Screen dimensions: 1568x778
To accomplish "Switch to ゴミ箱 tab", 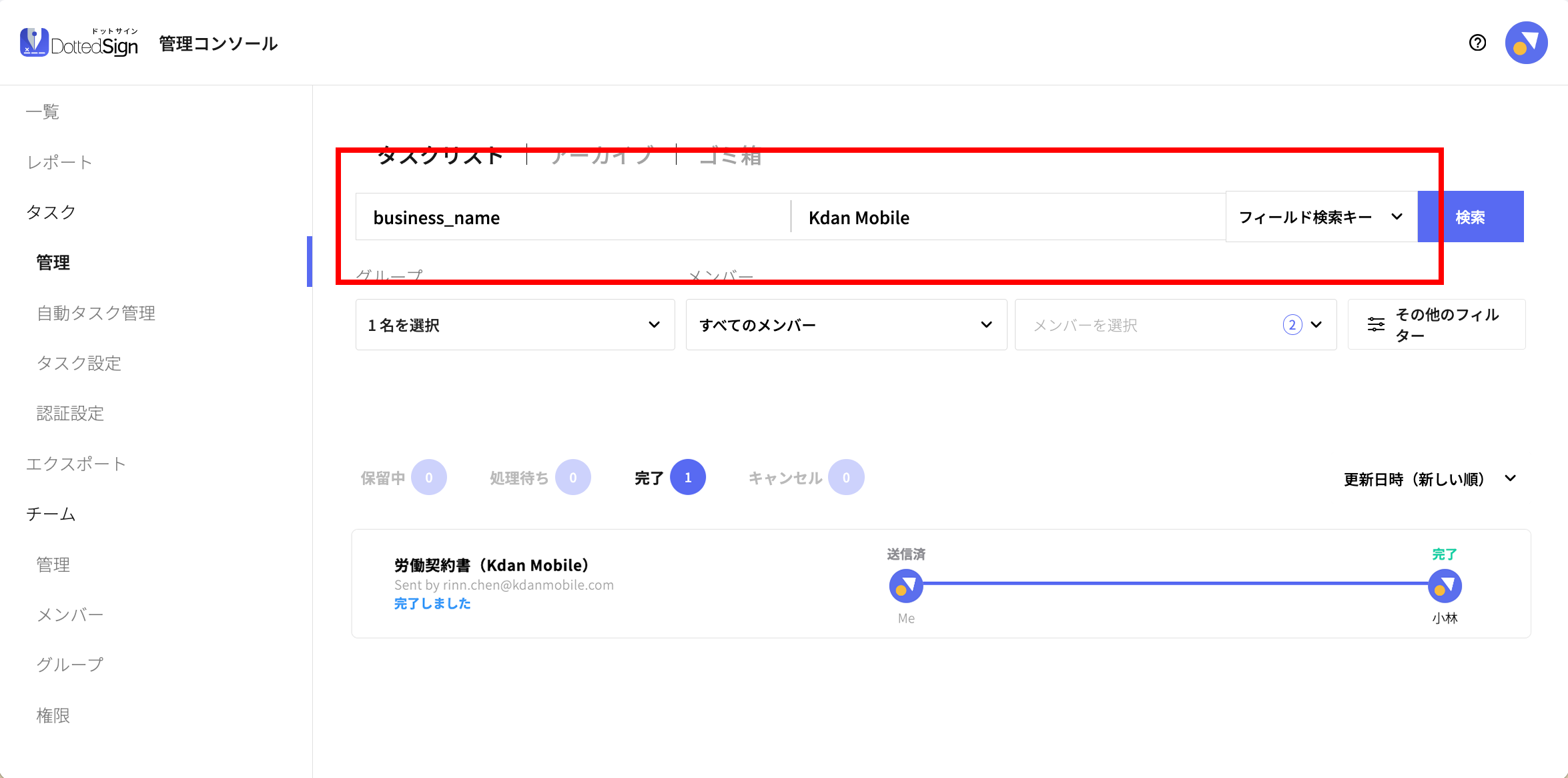I will pos(730,155).
